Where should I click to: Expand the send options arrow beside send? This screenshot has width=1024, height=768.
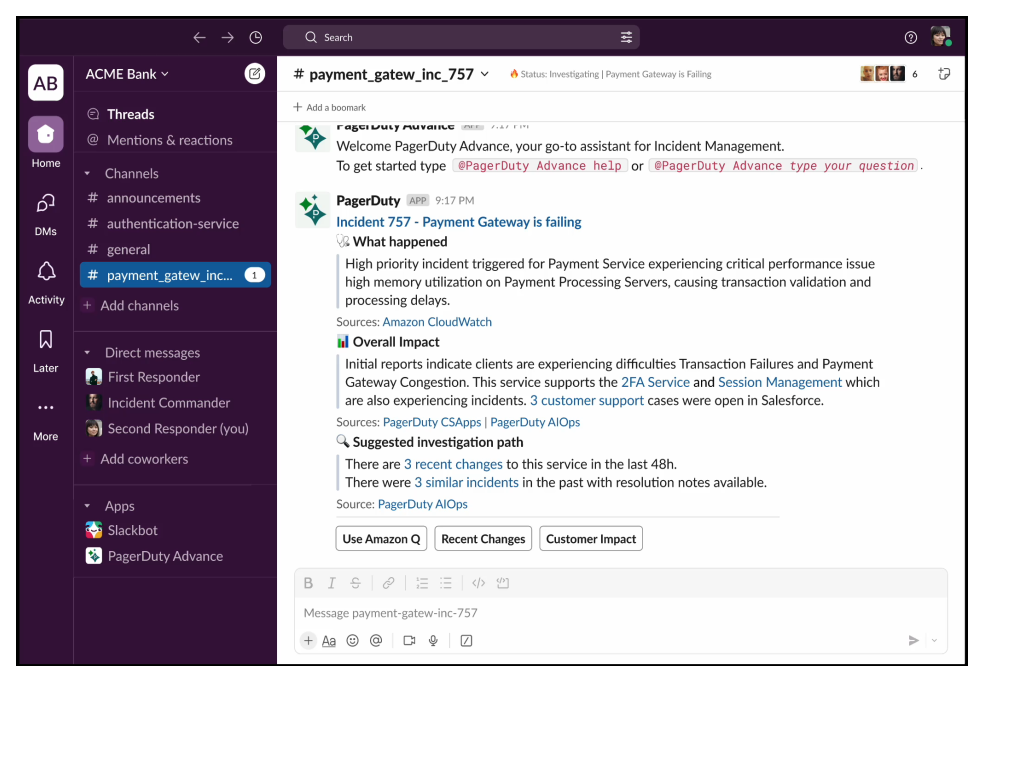[934, 640]
